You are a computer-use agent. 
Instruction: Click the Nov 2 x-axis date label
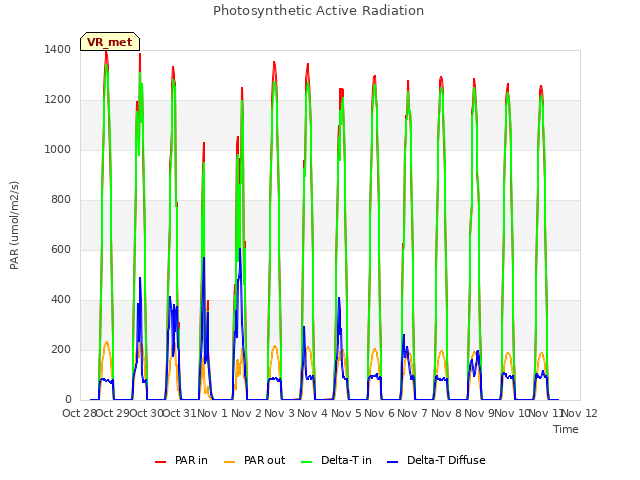tap(246, 413)
